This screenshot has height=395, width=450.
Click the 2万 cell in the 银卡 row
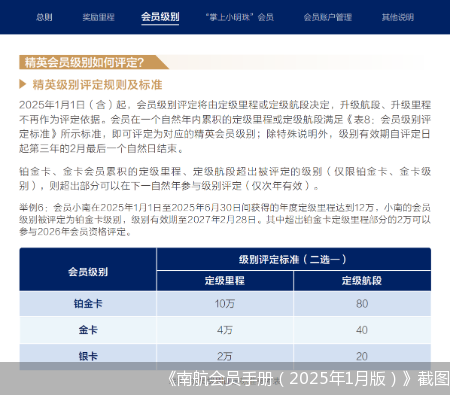coord(225,356)
